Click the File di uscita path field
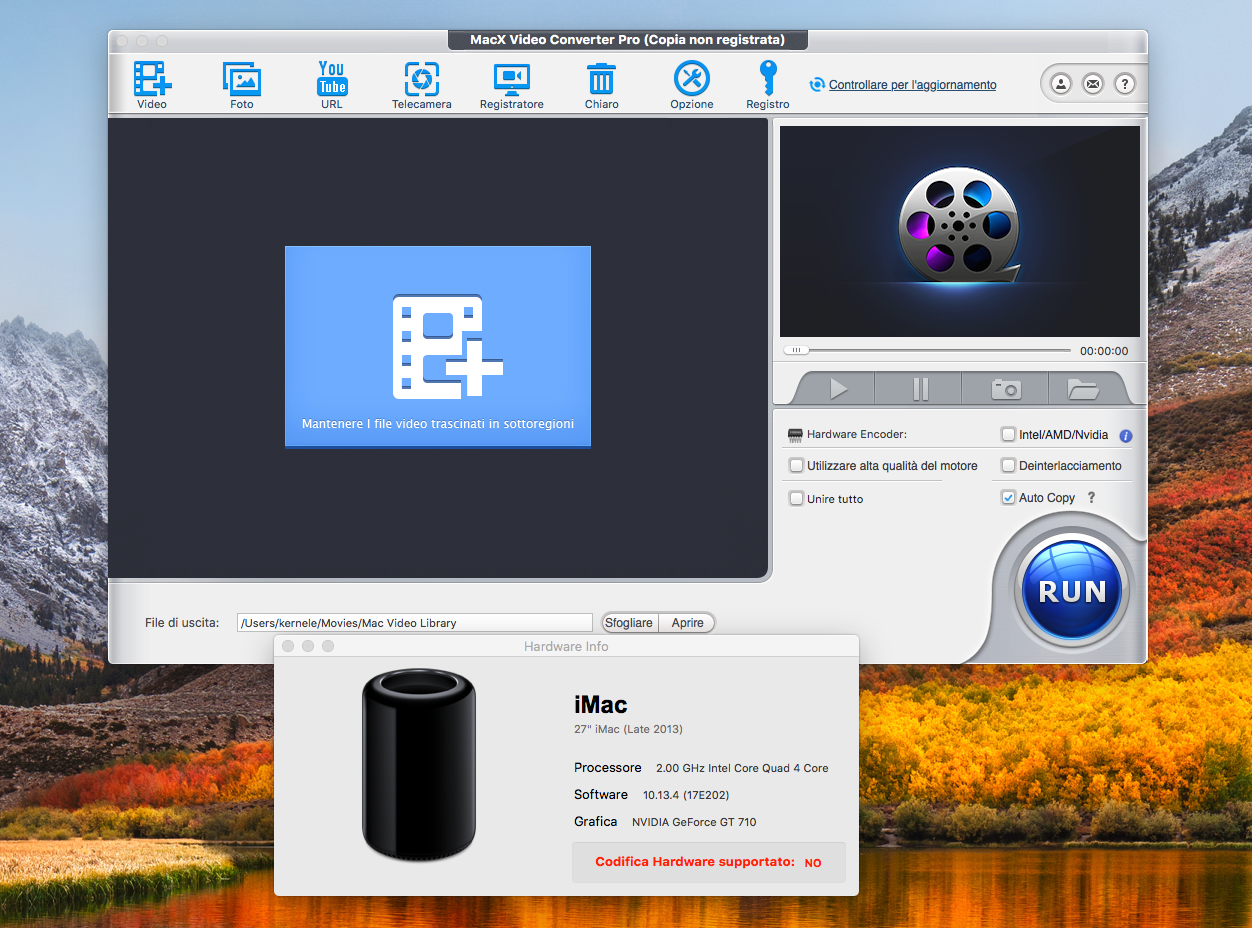The height and width of the screenshot is (928, 1252). [415, 623]
